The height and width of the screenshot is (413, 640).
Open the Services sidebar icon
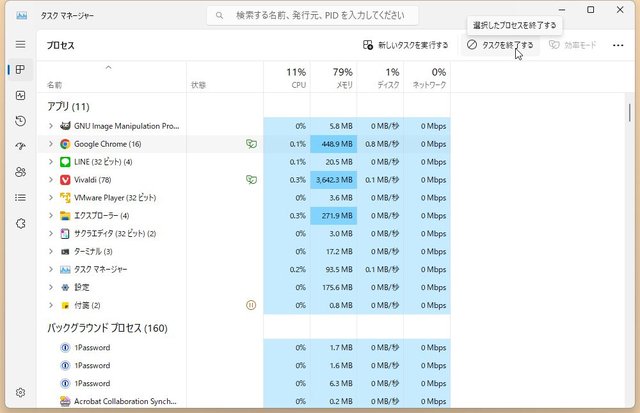coord(20,223)
